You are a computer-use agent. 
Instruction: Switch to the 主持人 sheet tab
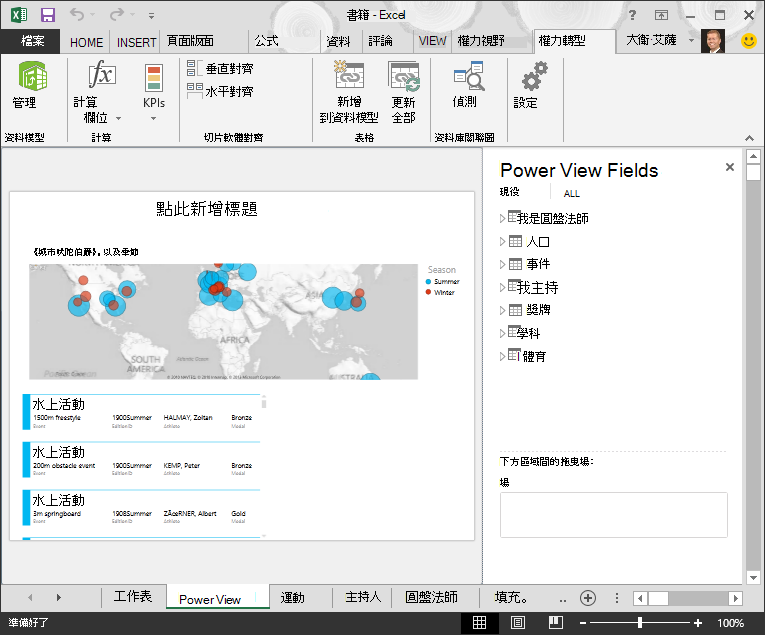[x=362, y=597]
